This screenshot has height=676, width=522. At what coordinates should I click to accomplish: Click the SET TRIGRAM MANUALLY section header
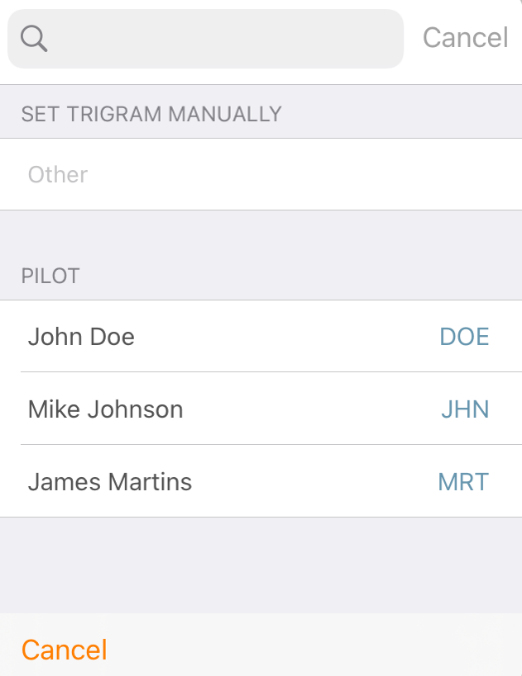(151, 114)
